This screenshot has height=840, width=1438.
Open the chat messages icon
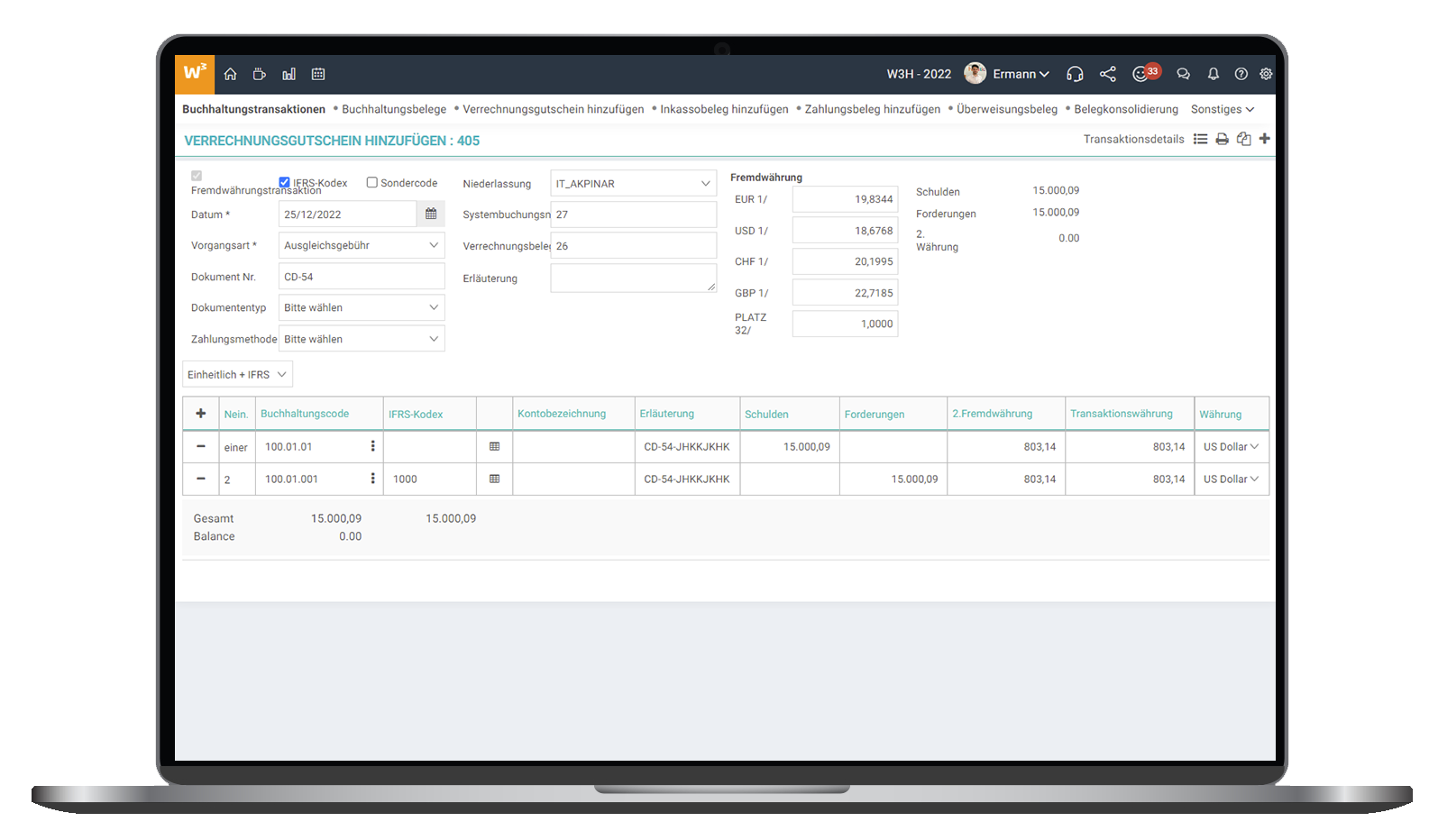(1183, 74)
